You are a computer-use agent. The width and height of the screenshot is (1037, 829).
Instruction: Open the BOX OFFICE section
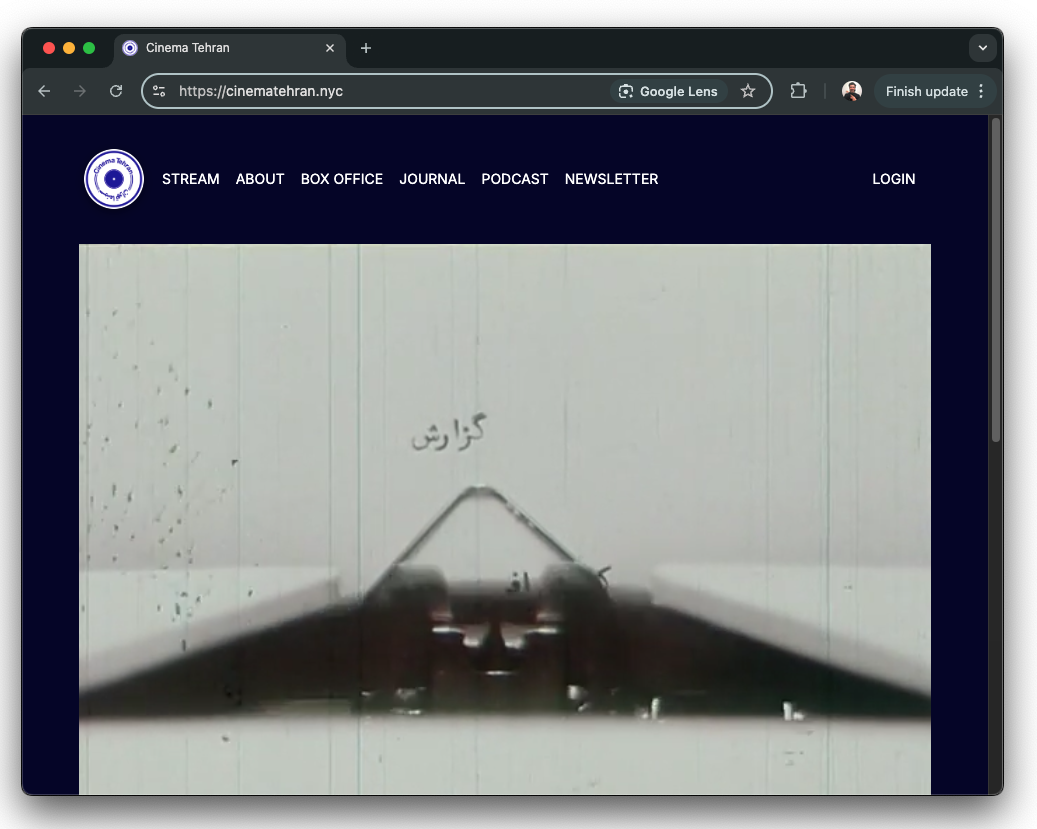click(x=342, y=179)
